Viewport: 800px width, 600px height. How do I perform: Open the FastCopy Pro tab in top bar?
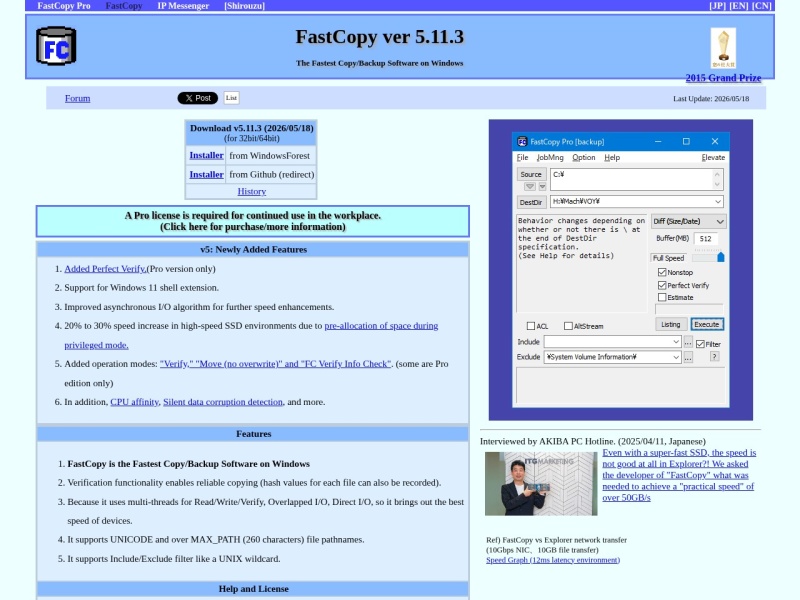[64, 6]
